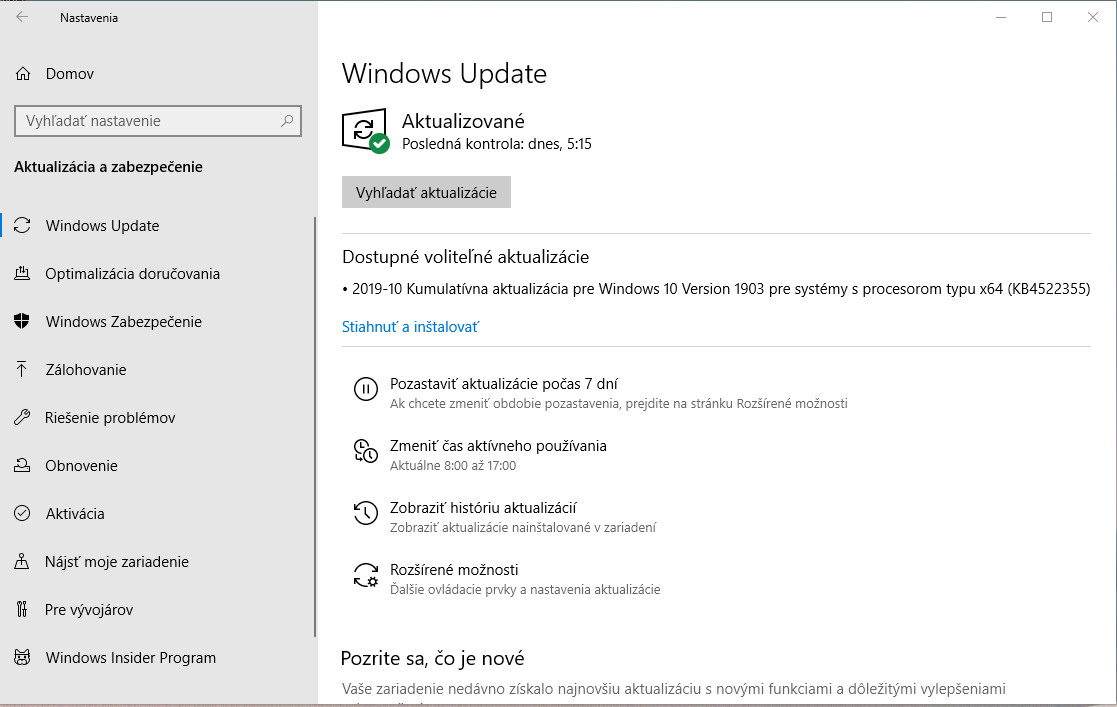Click the Windows Insider Program cat icon

click(x=22, y=657)
